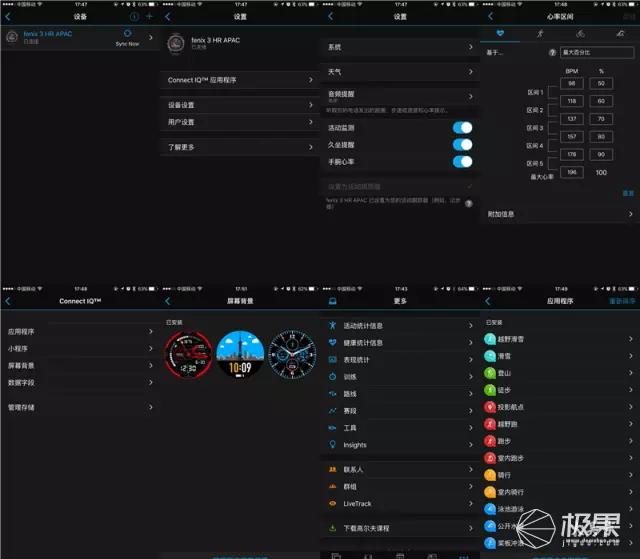Open 屏幕背景 in Connect IQ menu
The height and width of the screenshot is (559, 640).
click(80, 366)
